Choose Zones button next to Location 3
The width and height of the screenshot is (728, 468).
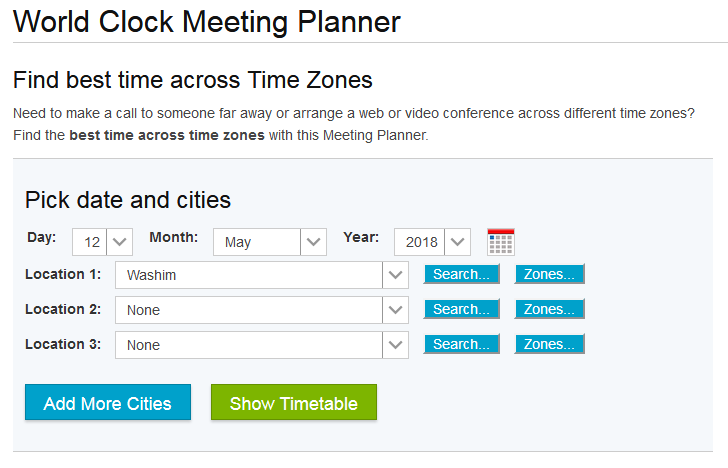pyautogui.click(x=549, y=344)
